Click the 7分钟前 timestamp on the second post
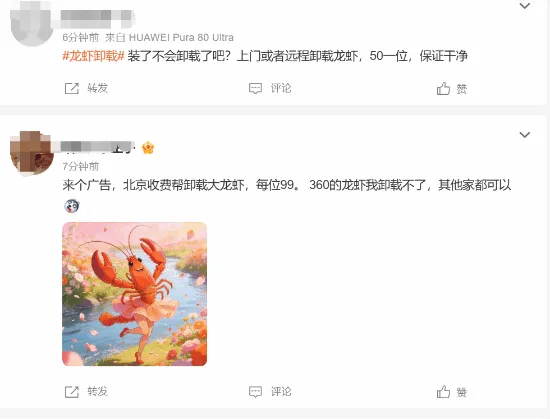The height and width of the screenshot is (419, 550). [x=81, y=166]
